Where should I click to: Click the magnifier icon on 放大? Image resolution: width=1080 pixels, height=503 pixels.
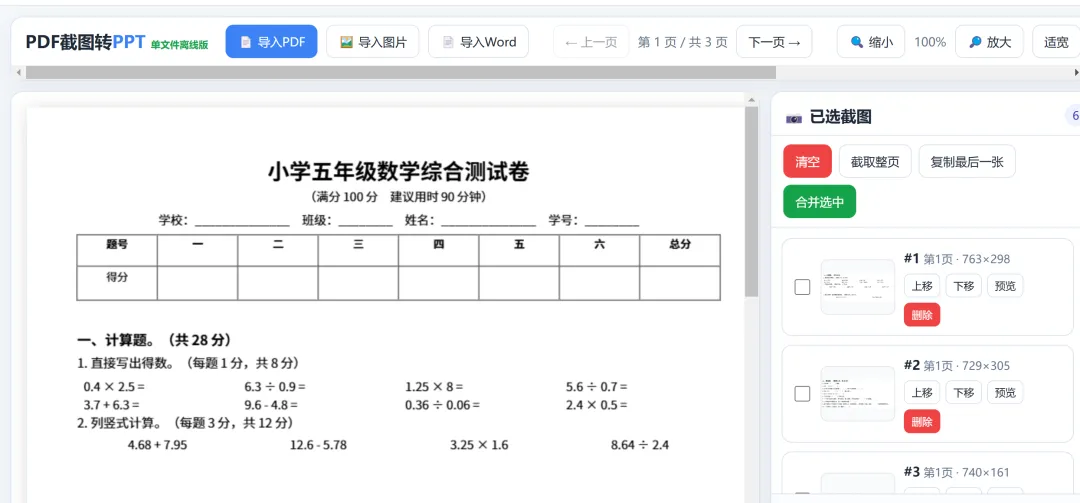click(x=975, y=42)
